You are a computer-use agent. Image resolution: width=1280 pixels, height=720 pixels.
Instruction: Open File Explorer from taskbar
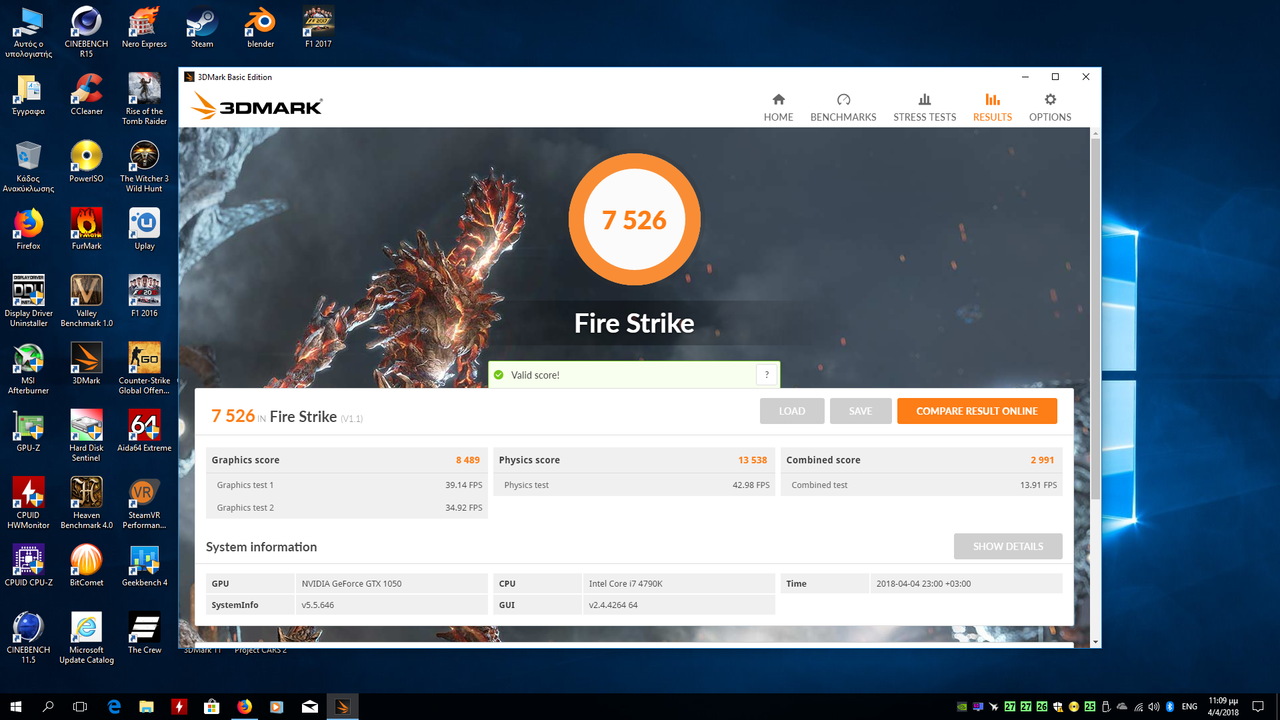pos(146,706)
